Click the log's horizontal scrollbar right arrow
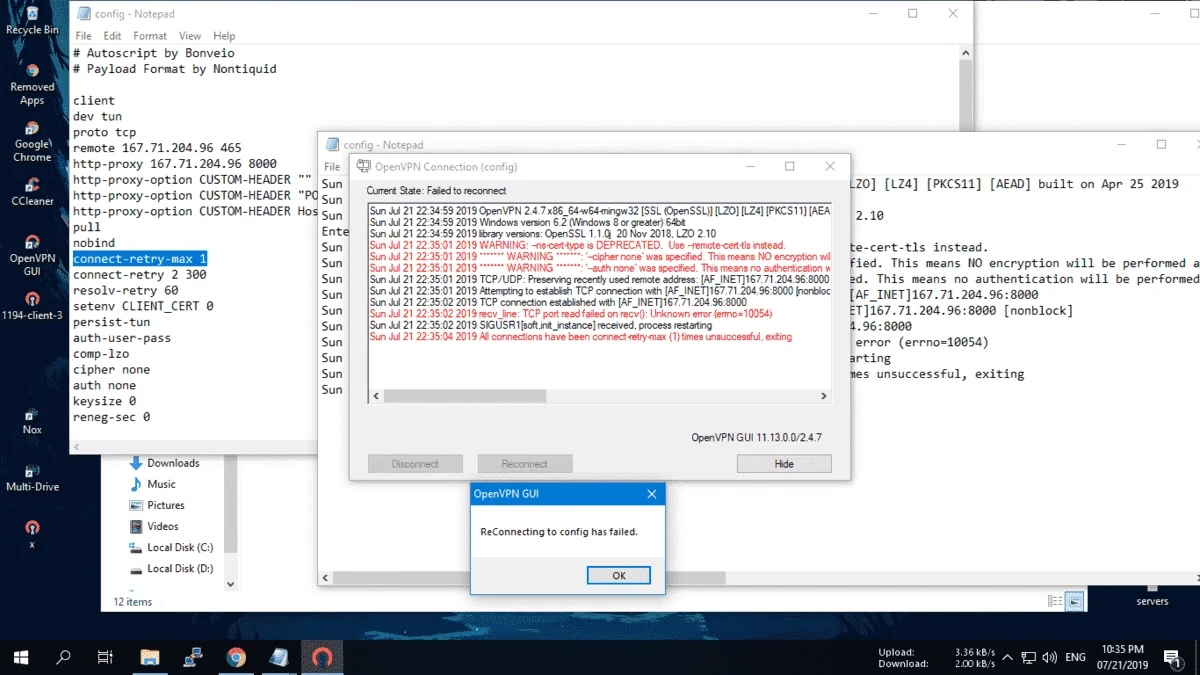Viewport: 1200px width, 675px height. click(x=824, y=396)
